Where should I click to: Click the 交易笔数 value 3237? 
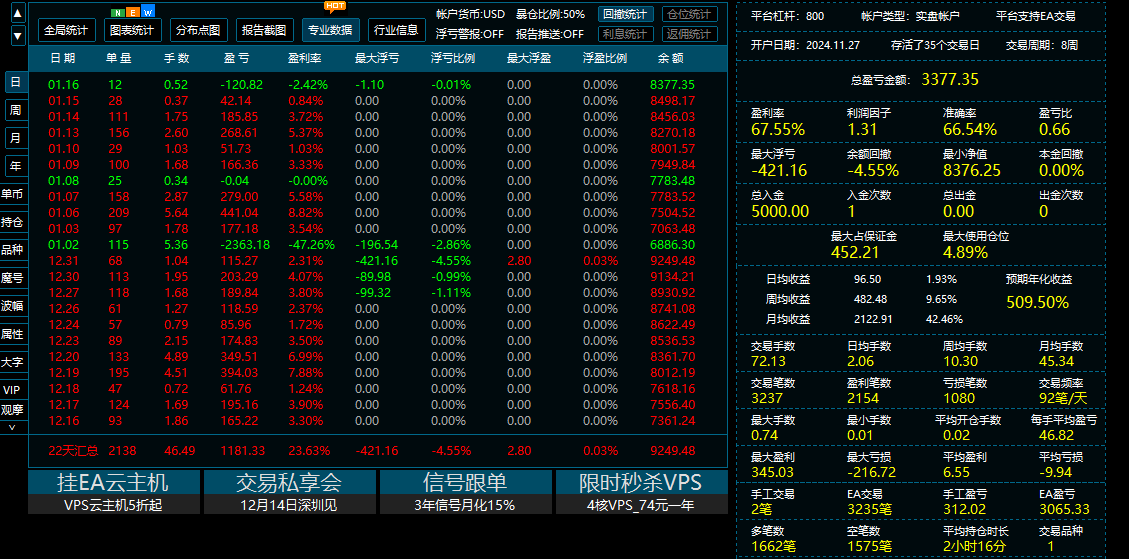click(767, 398)
